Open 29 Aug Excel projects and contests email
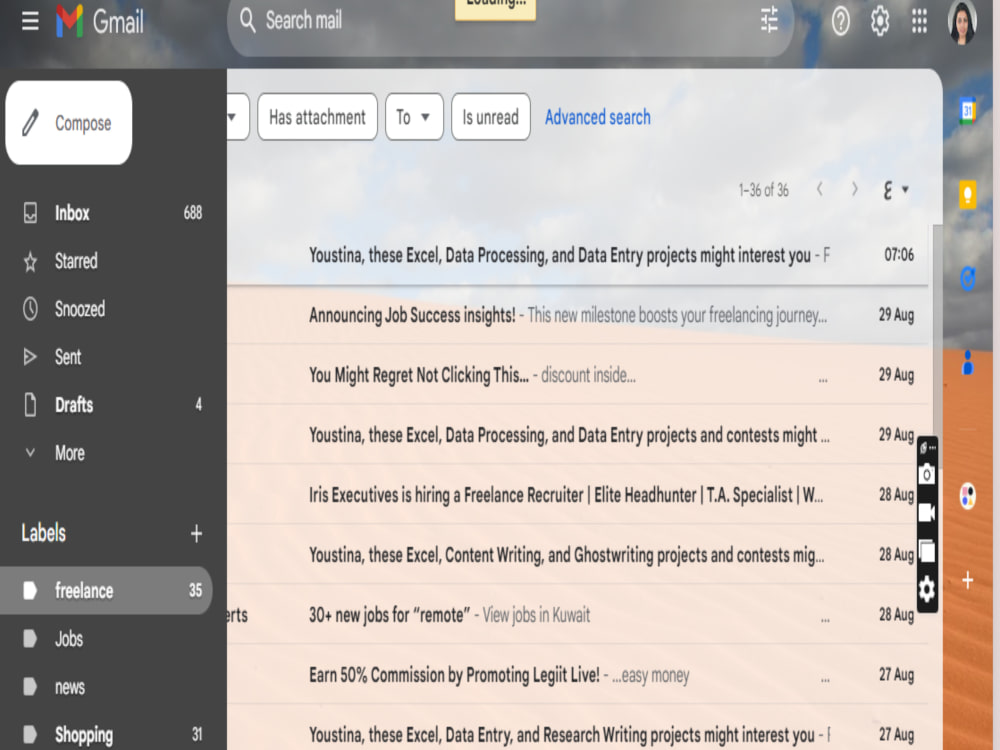 578,435
